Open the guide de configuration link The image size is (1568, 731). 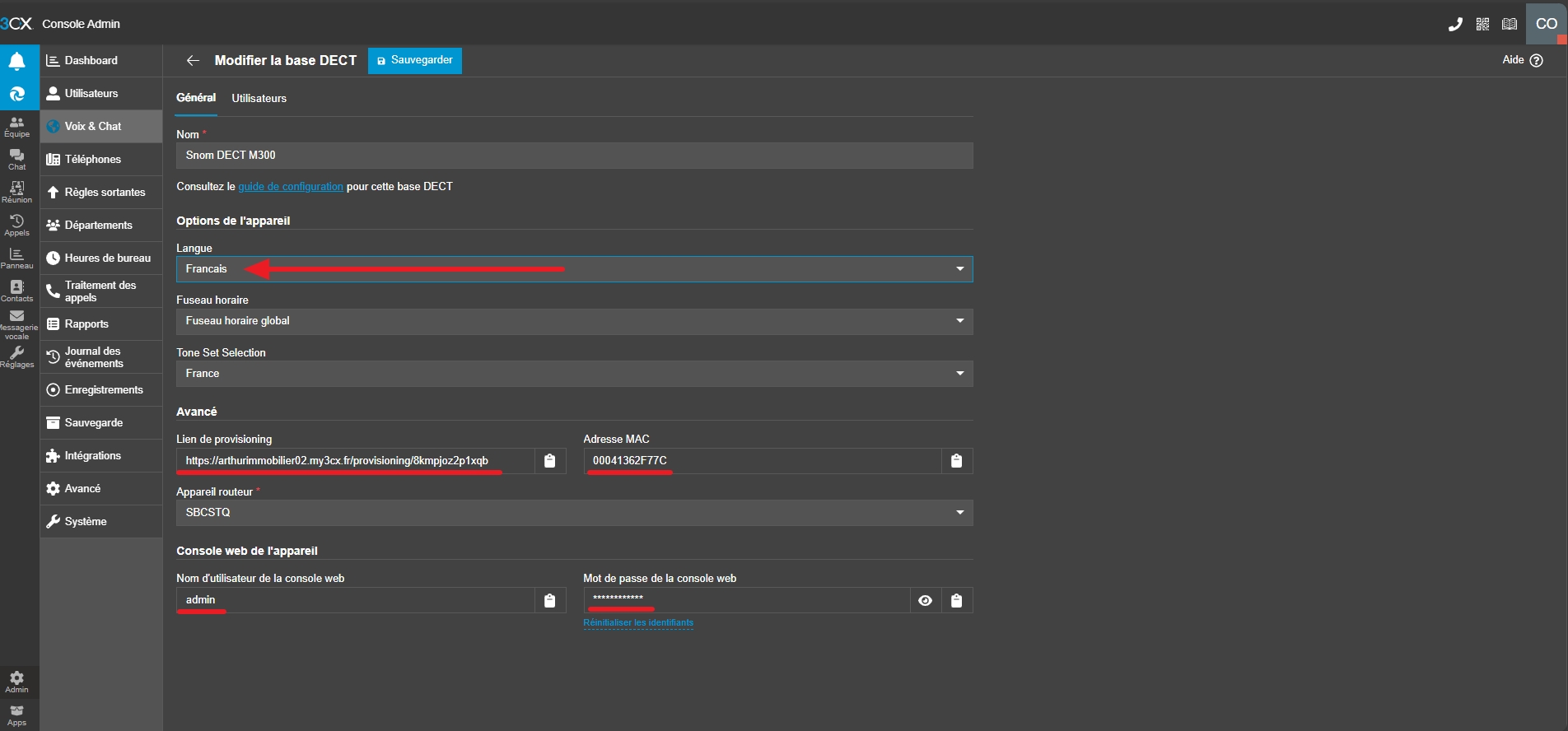click(x=291, y=187)
